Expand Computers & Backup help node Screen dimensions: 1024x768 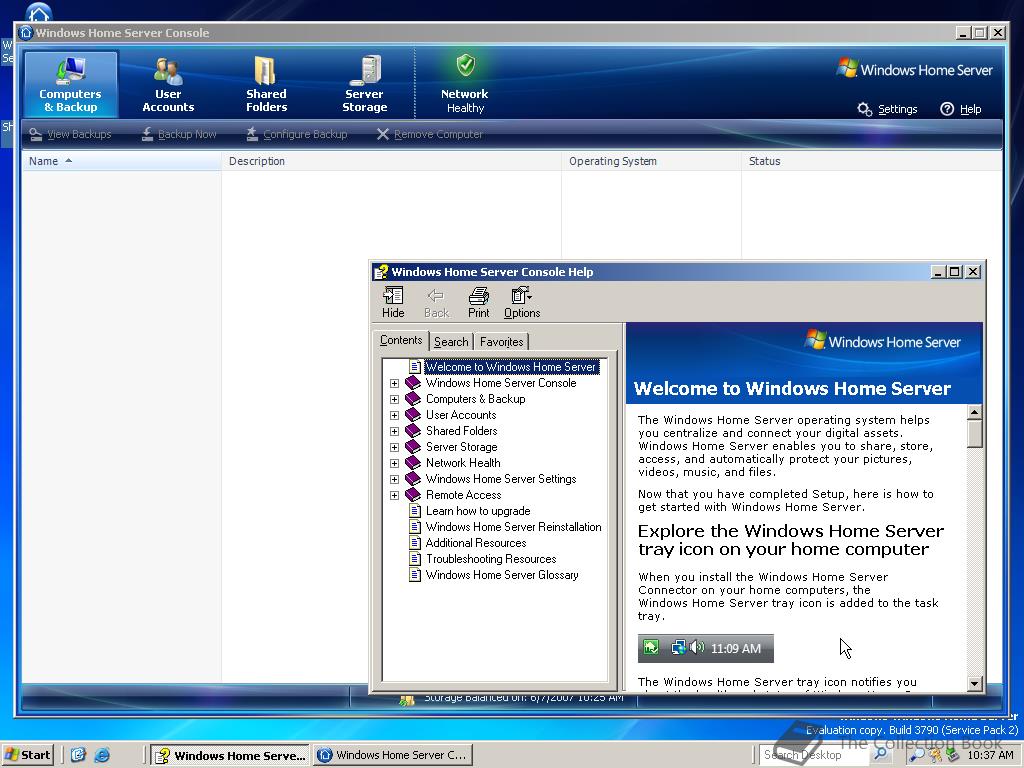tap(394, 399)
